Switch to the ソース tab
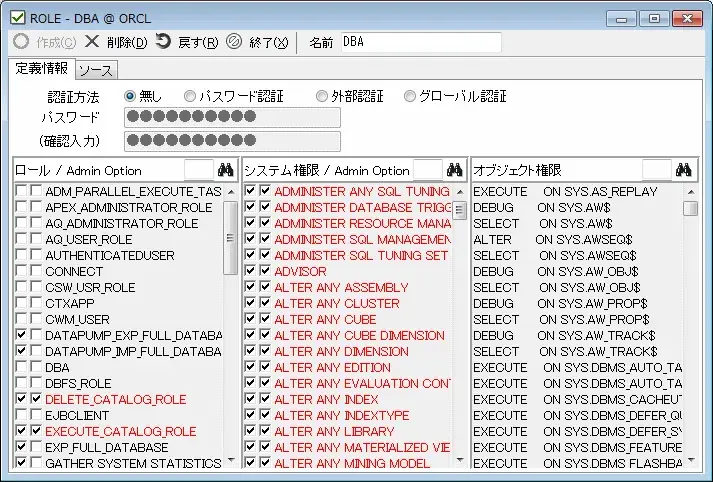This screenshot has width=713, height=482. click(96, 70)
